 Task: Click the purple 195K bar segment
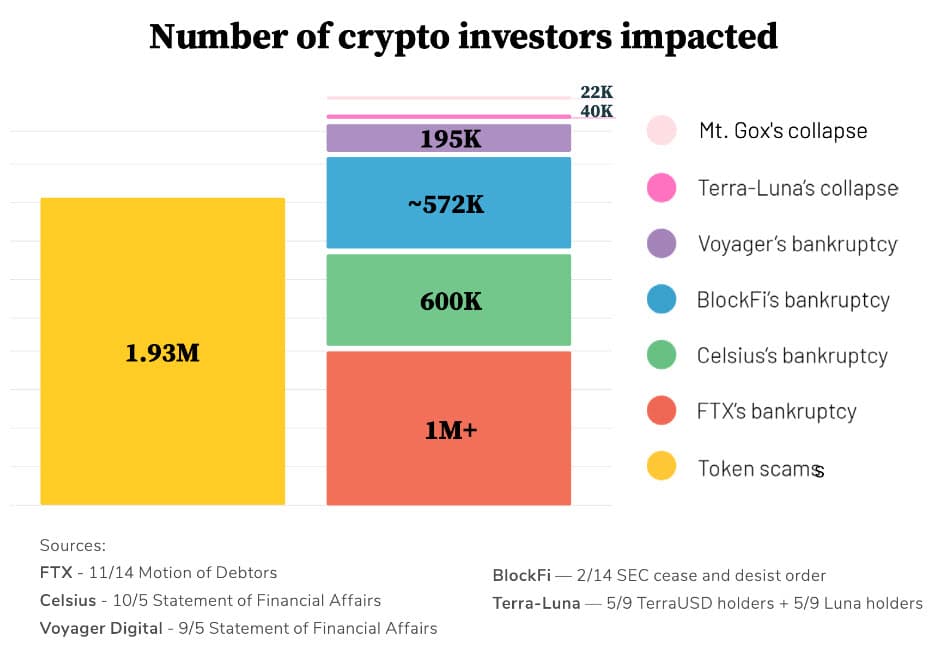pyautogui.click(x=448, y=139)
